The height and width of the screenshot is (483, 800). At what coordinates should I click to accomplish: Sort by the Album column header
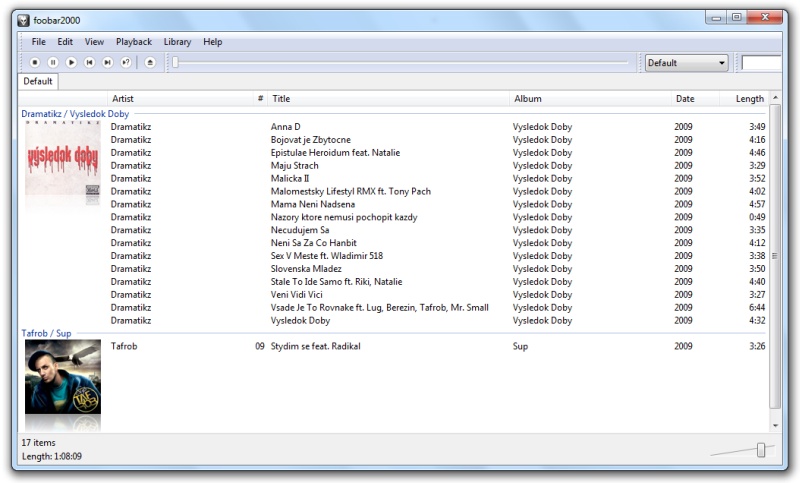[590, 98]
